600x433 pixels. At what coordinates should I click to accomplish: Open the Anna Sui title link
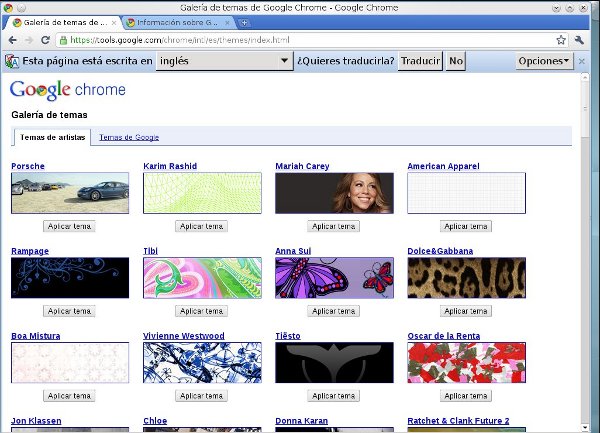[293, 251]
